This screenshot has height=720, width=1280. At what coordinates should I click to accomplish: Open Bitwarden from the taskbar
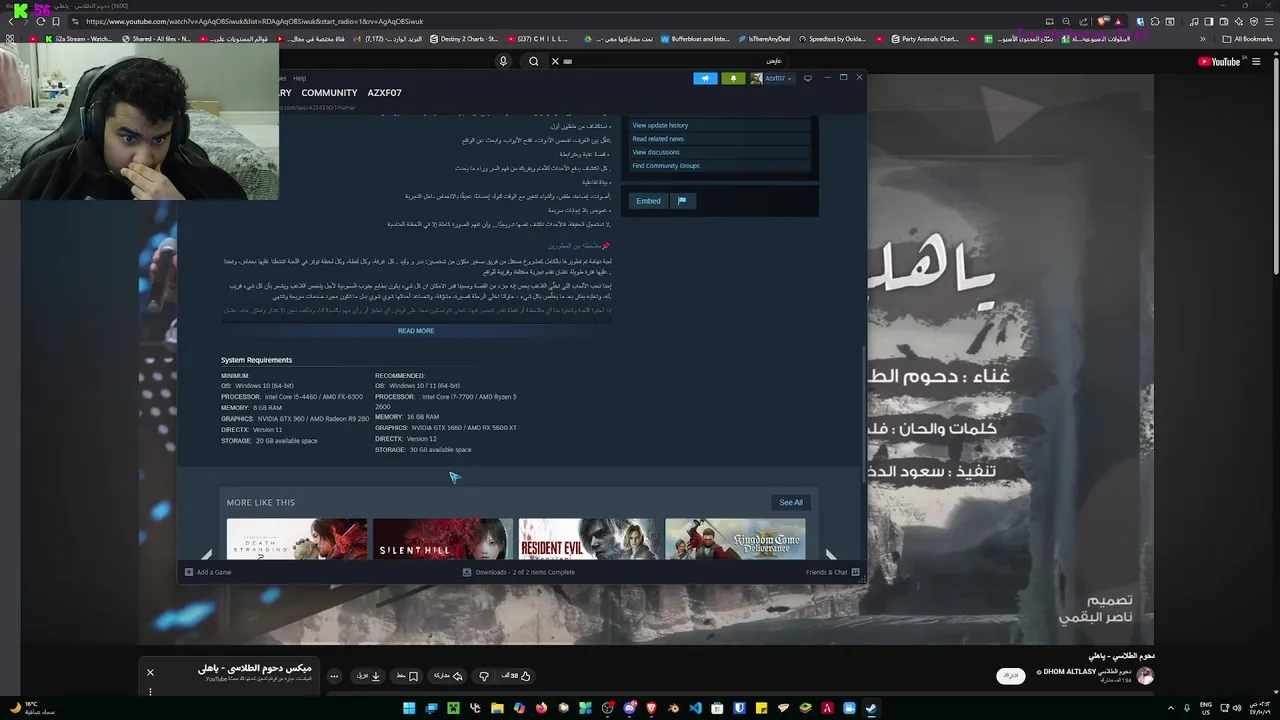739,708
